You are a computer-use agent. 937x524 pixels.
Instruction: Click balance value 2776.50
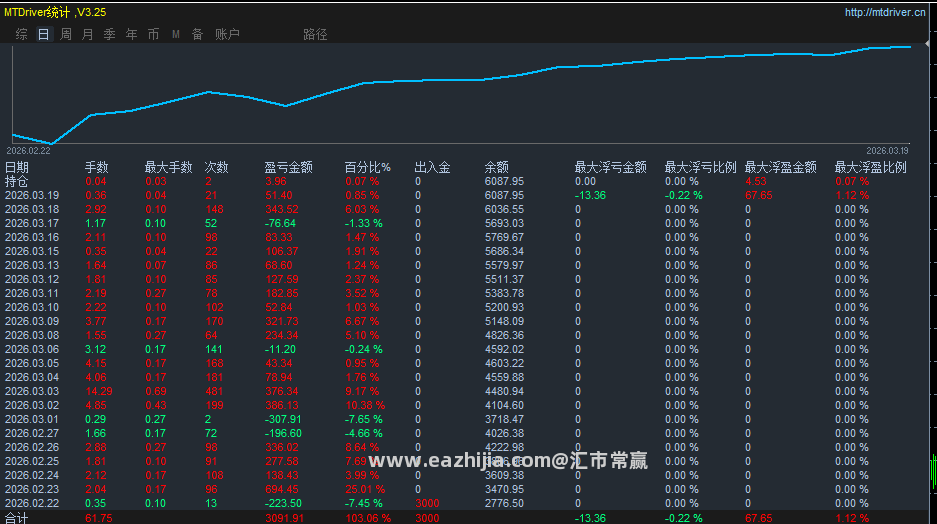tap(504, 503)
